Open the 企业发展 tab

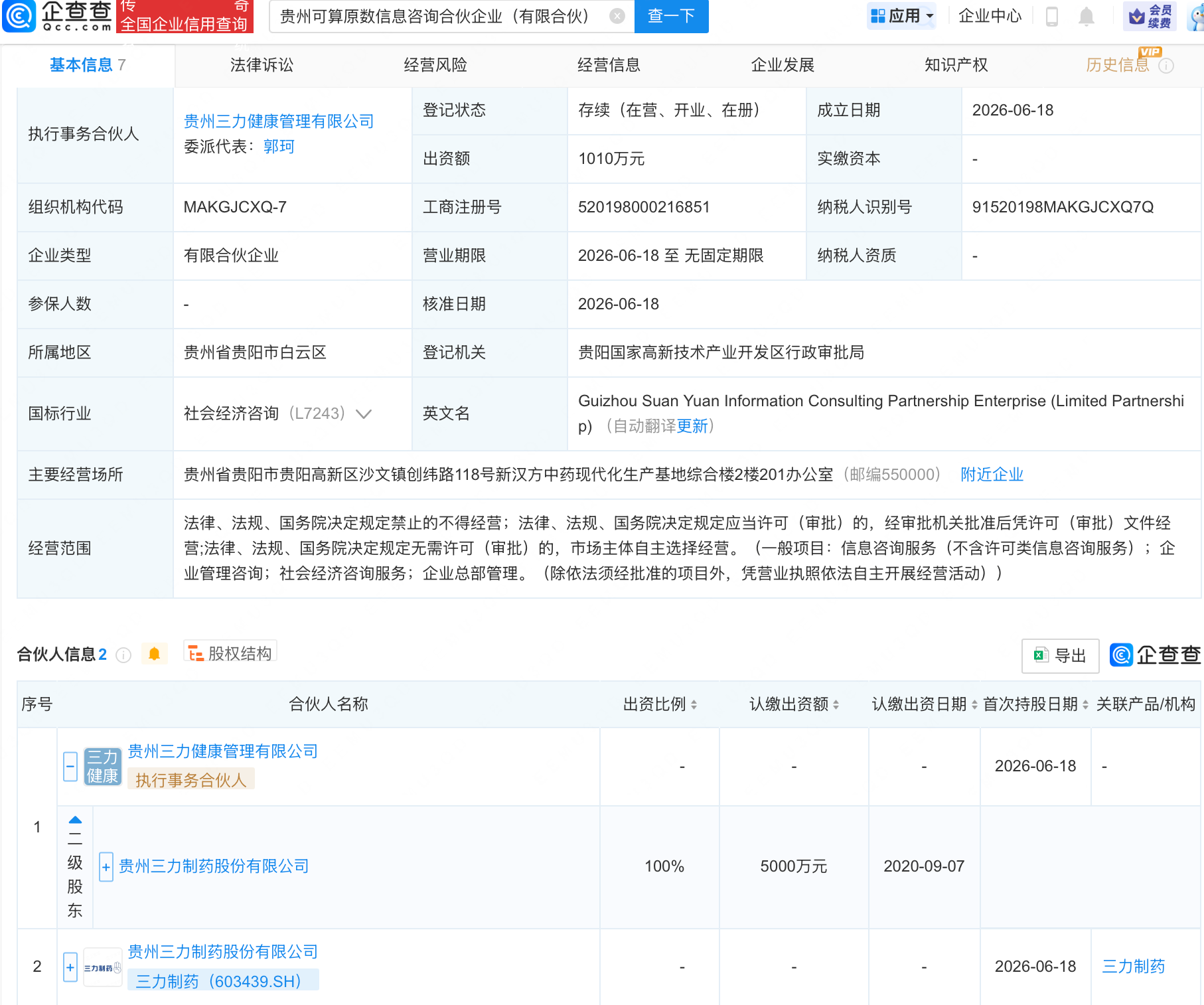click(783, 65)
